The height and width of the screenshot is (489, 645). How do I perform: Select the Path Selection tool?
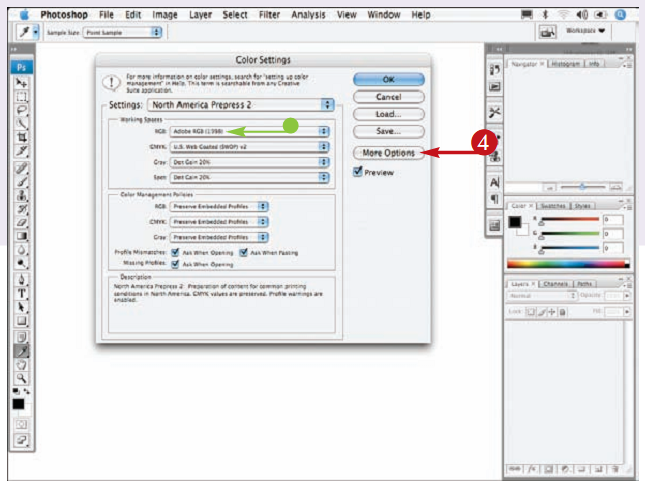pyautogui.click(x=21, y=307)
